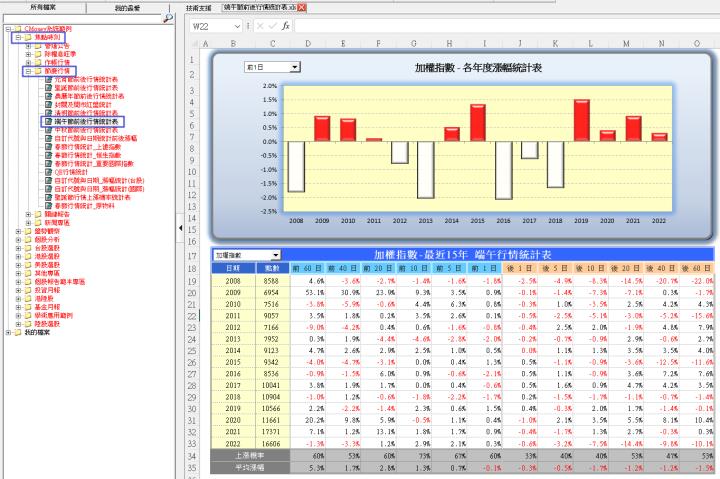Click the 2016 white negative bar in chart
Image resolution: width=720 pixels, height=479 pixels.
point(504,170)
